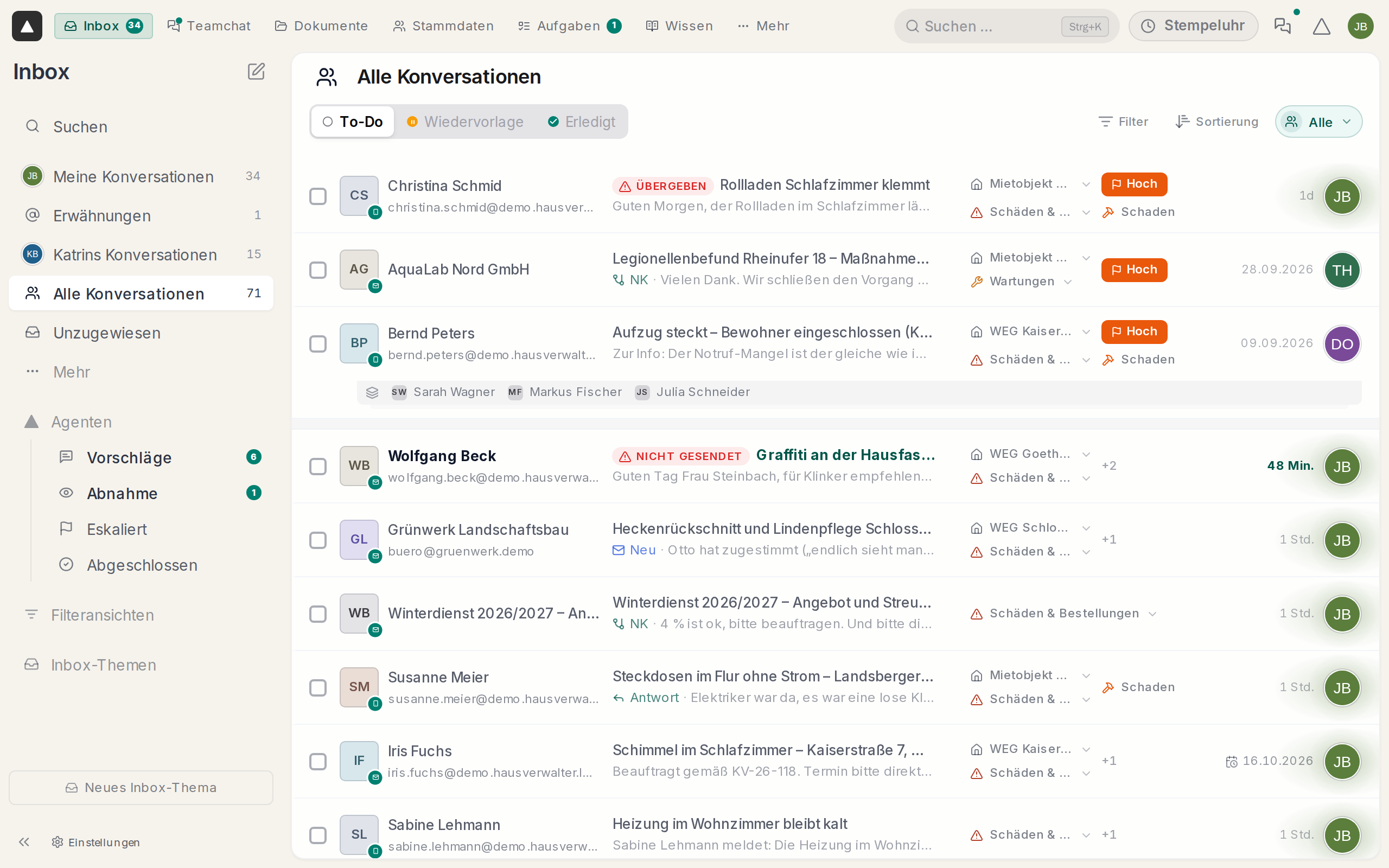This screenshot has height=868, width=1389.
Task: Open Katrins Konversationen list
Action: coord(141,254)
